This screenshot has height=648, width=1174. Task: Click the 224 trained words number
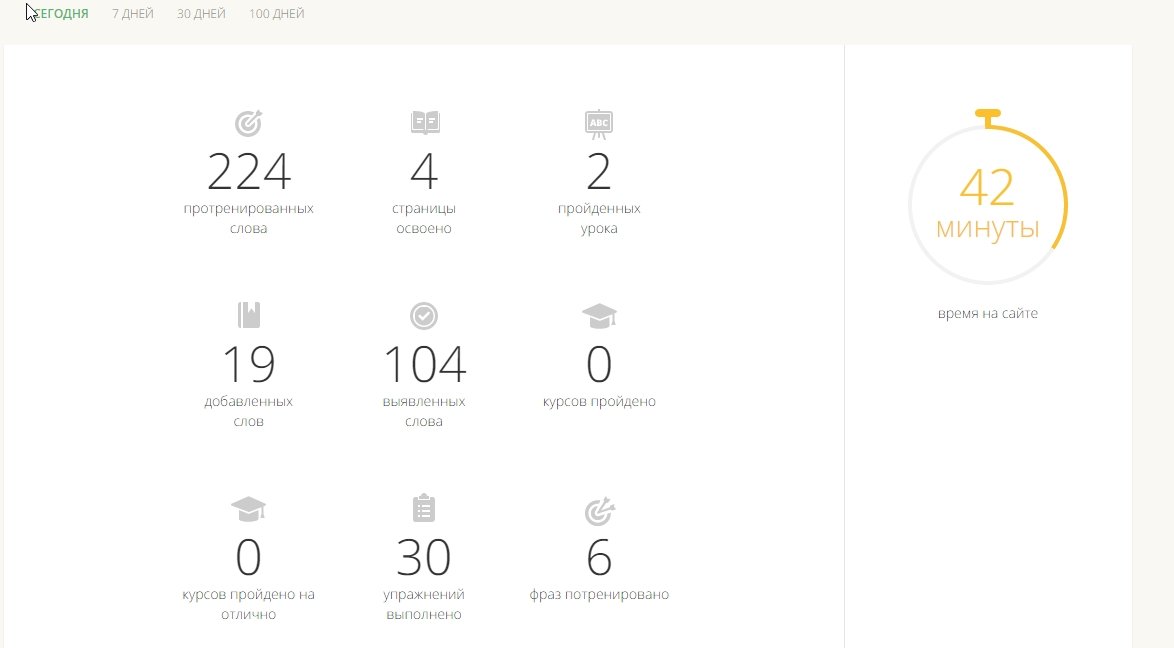pyautogui.click(x=248, y=172)
